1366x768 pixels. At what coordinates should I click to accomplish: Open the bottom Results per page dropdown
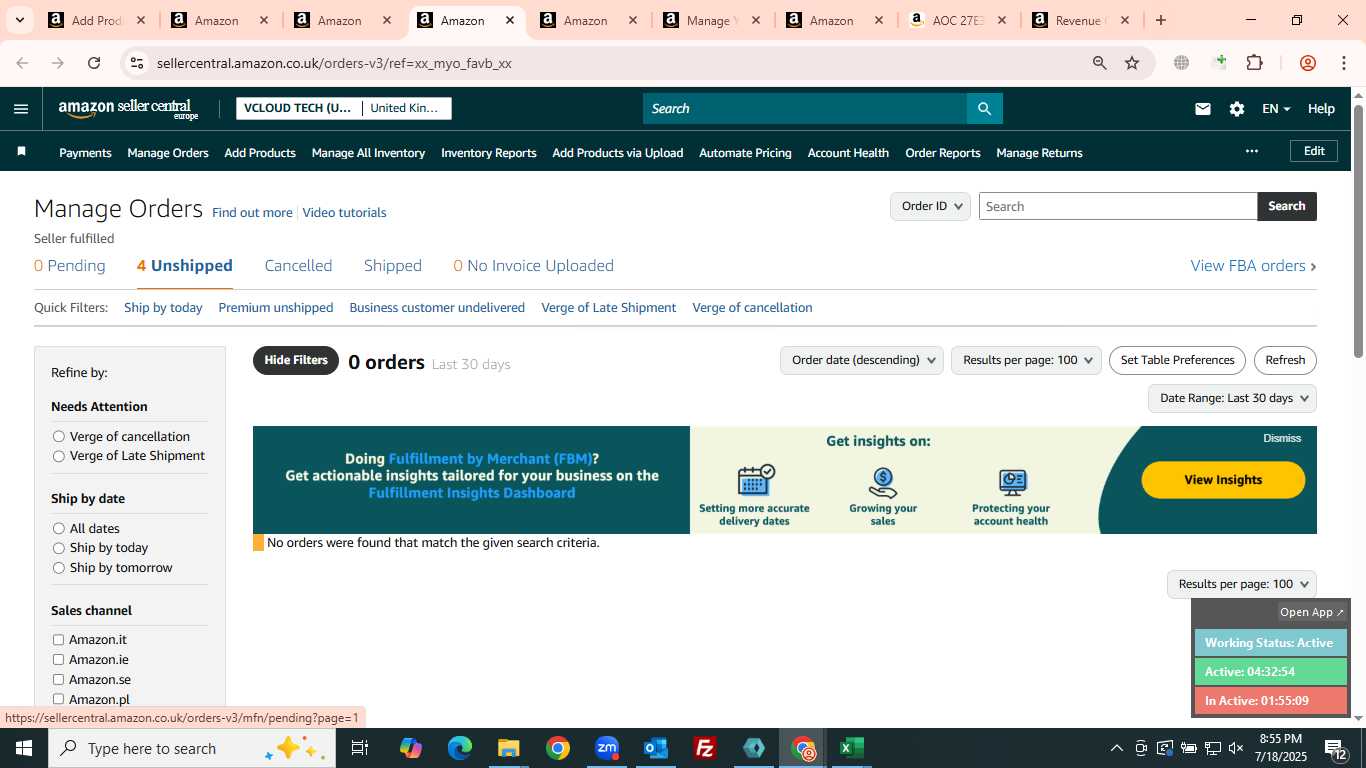1241,584
